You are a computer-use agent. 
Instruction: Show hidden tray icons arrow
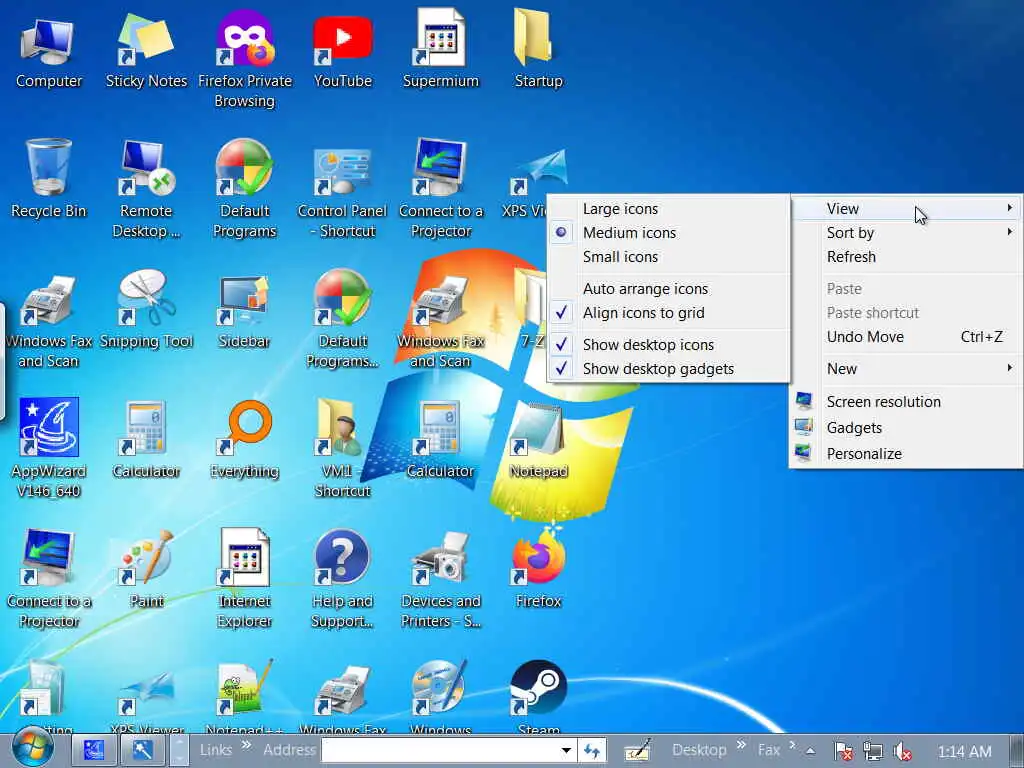pyautogui.click(x=810, y=751)
